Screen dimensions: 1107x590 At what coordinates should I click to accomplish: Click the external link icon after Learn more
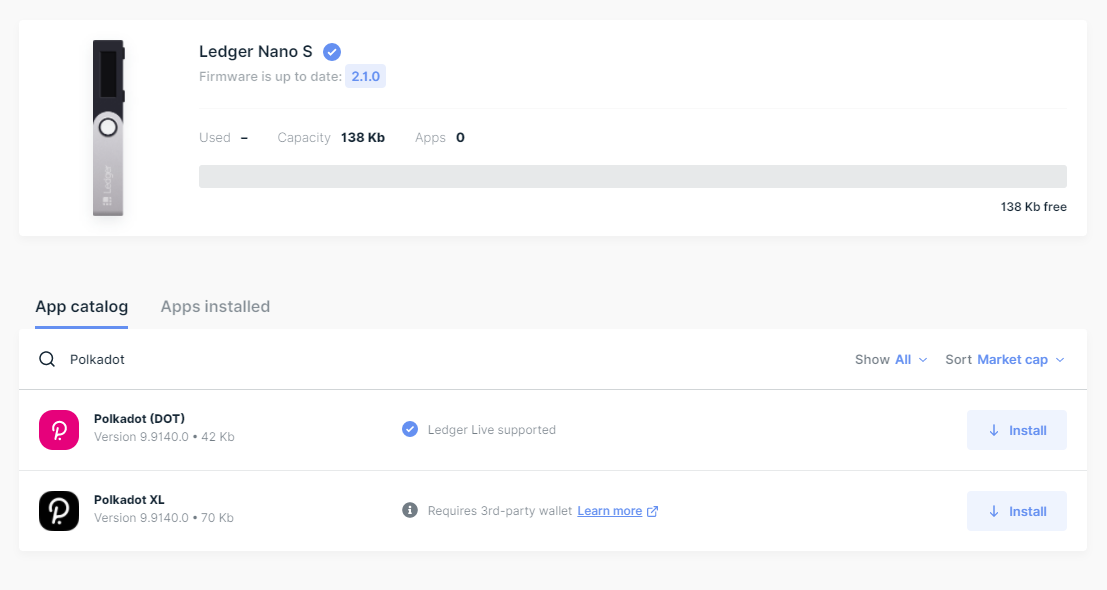[x=654, y=510]
